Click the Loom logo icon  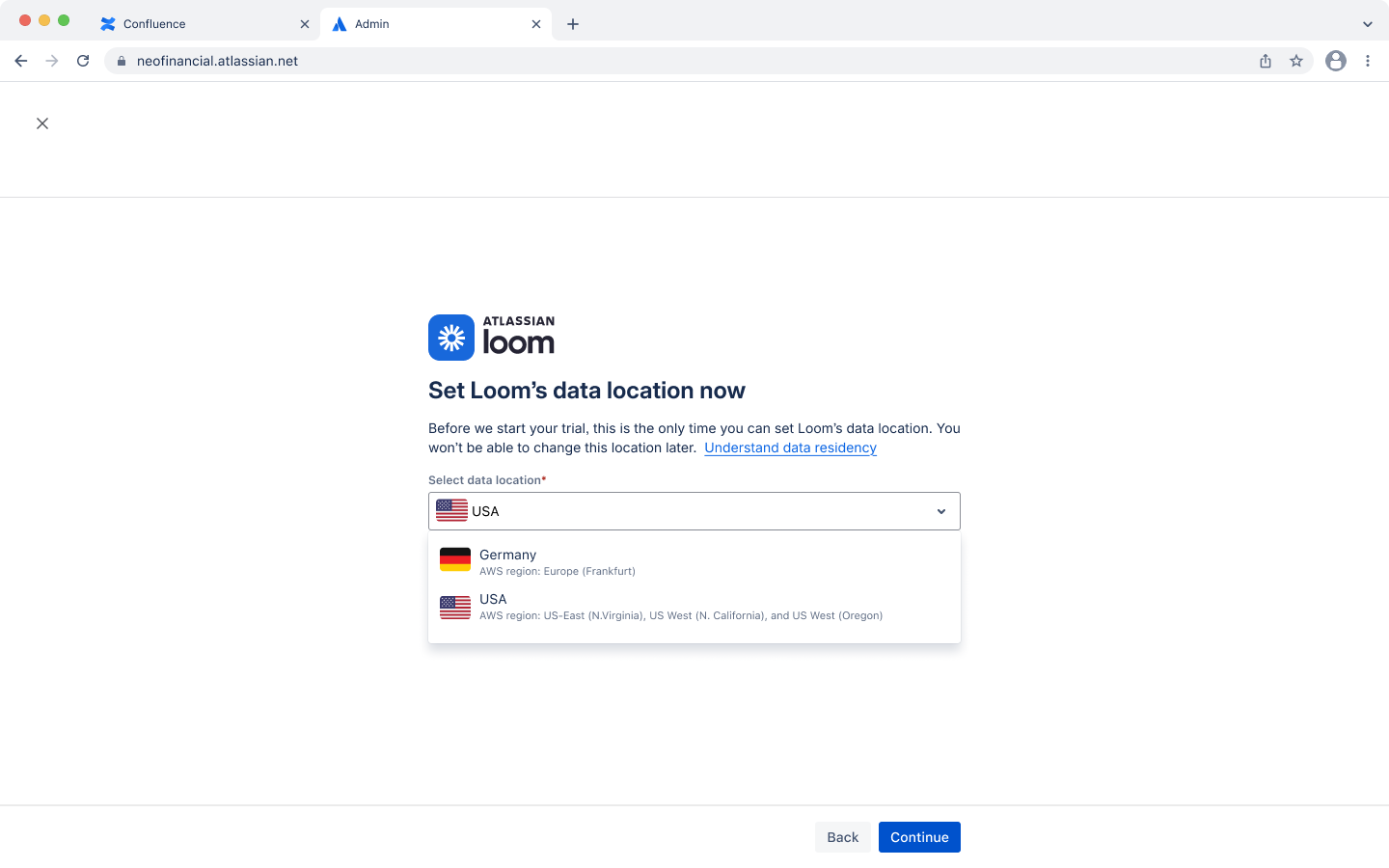pos(451,338)
